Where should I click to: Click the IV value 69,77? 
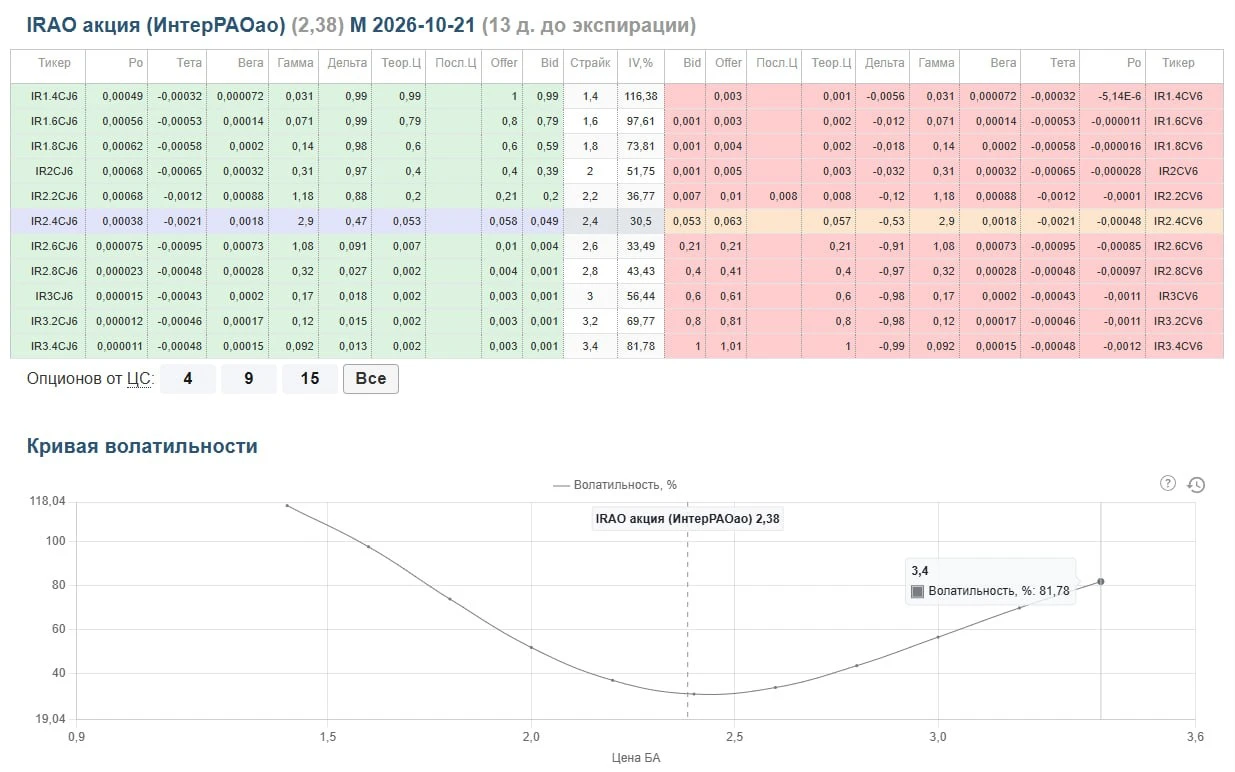coord(641,321)
